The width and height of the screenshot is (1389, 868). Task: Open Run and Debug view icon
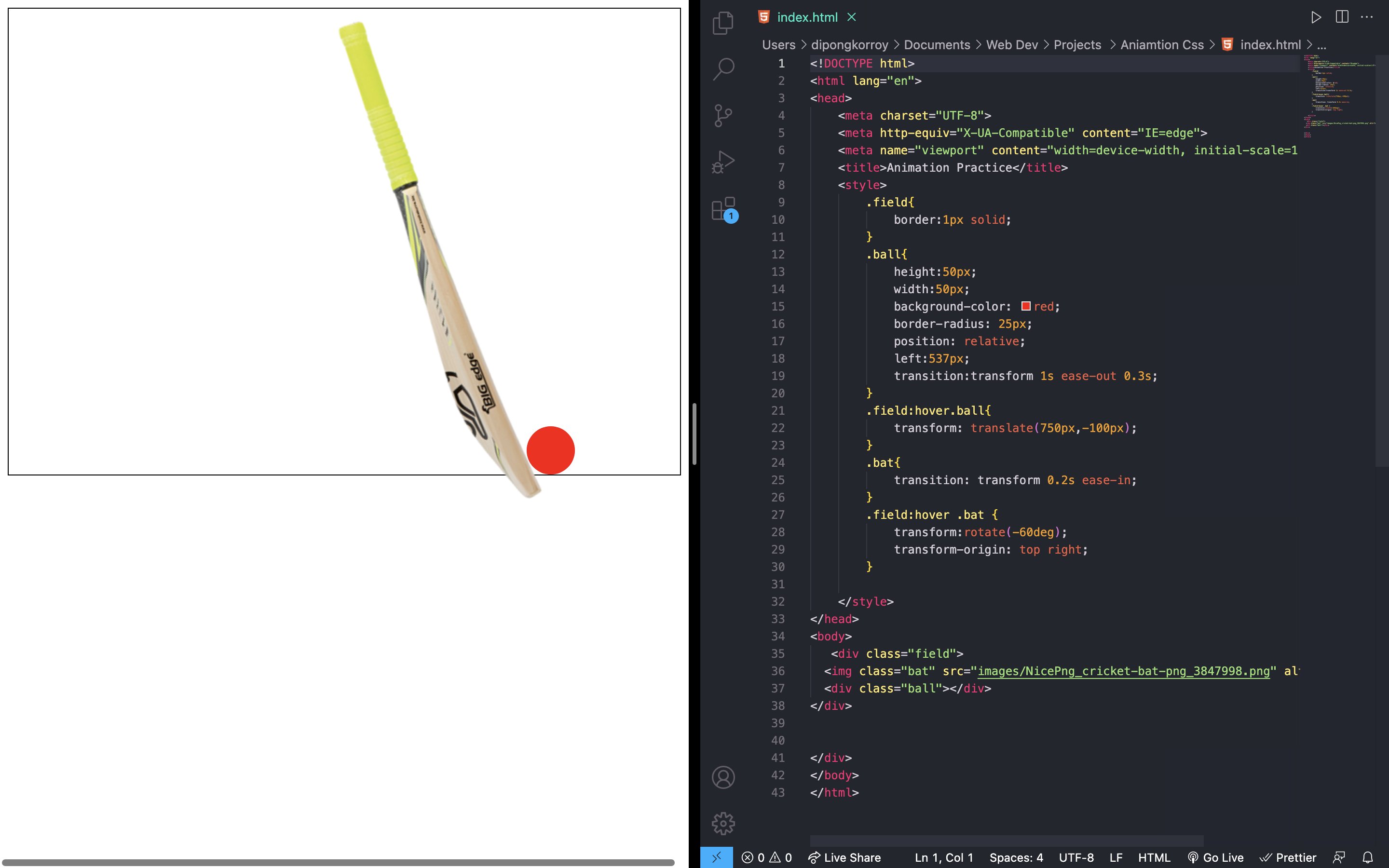pos(722,162)
